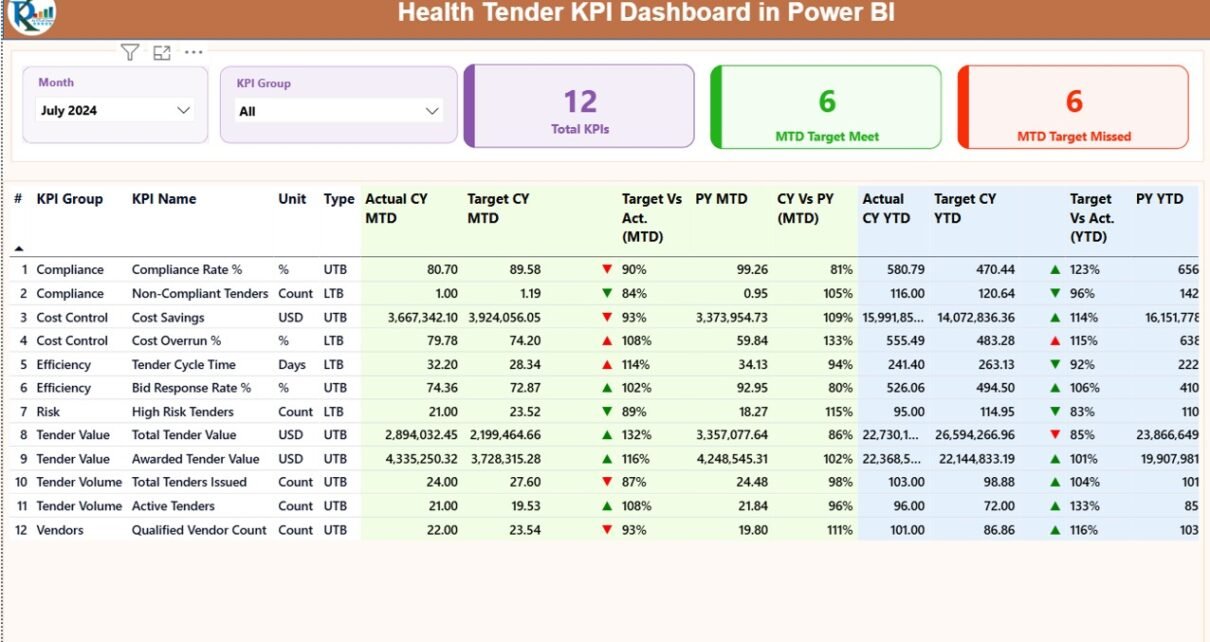Click the dashboard logo in the header
The width and height of the screenshot is (1210, 642).
pos(30,15)
